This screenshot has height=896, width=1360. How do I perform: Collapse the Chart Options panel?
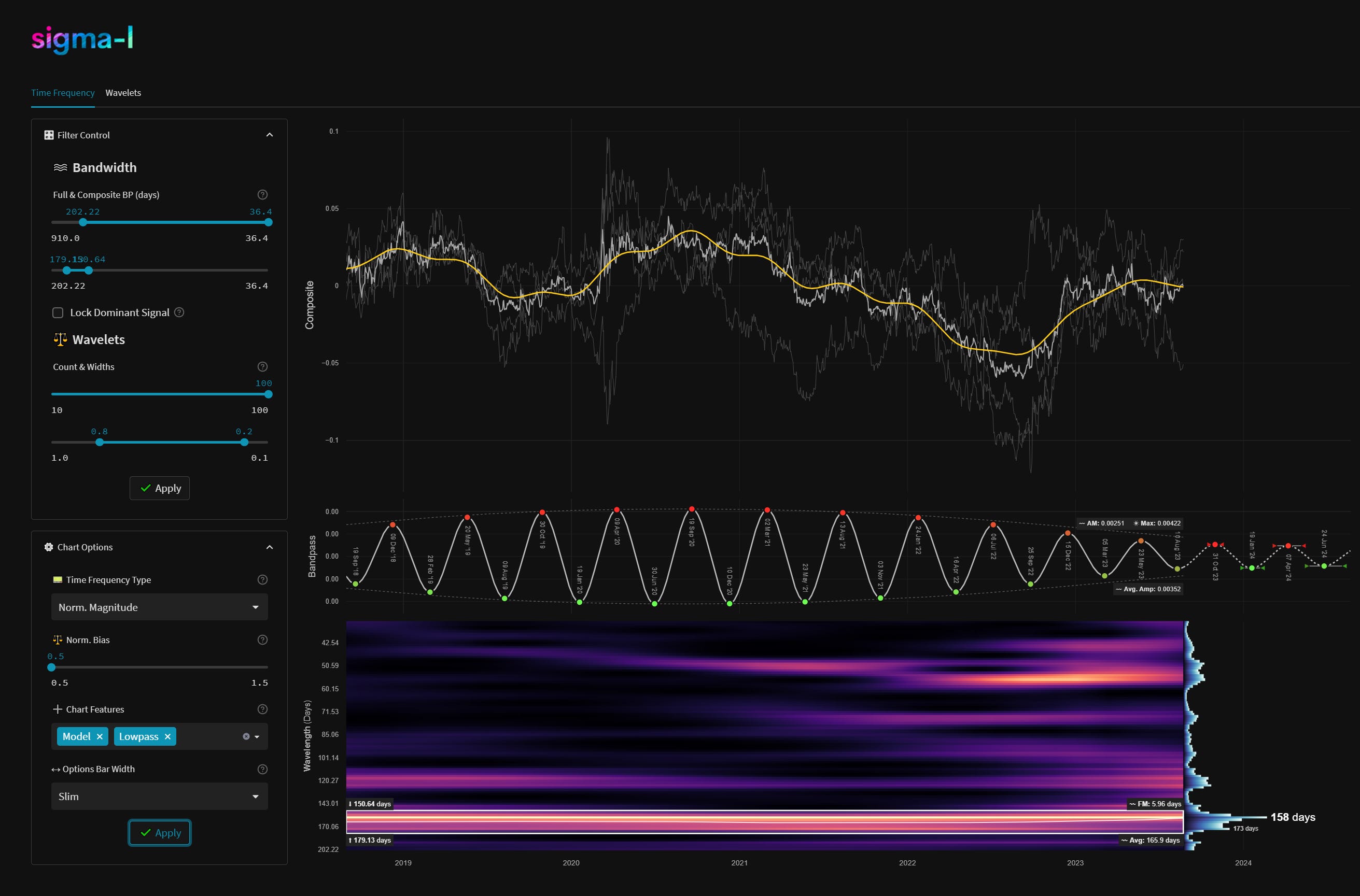coord(269,547)
